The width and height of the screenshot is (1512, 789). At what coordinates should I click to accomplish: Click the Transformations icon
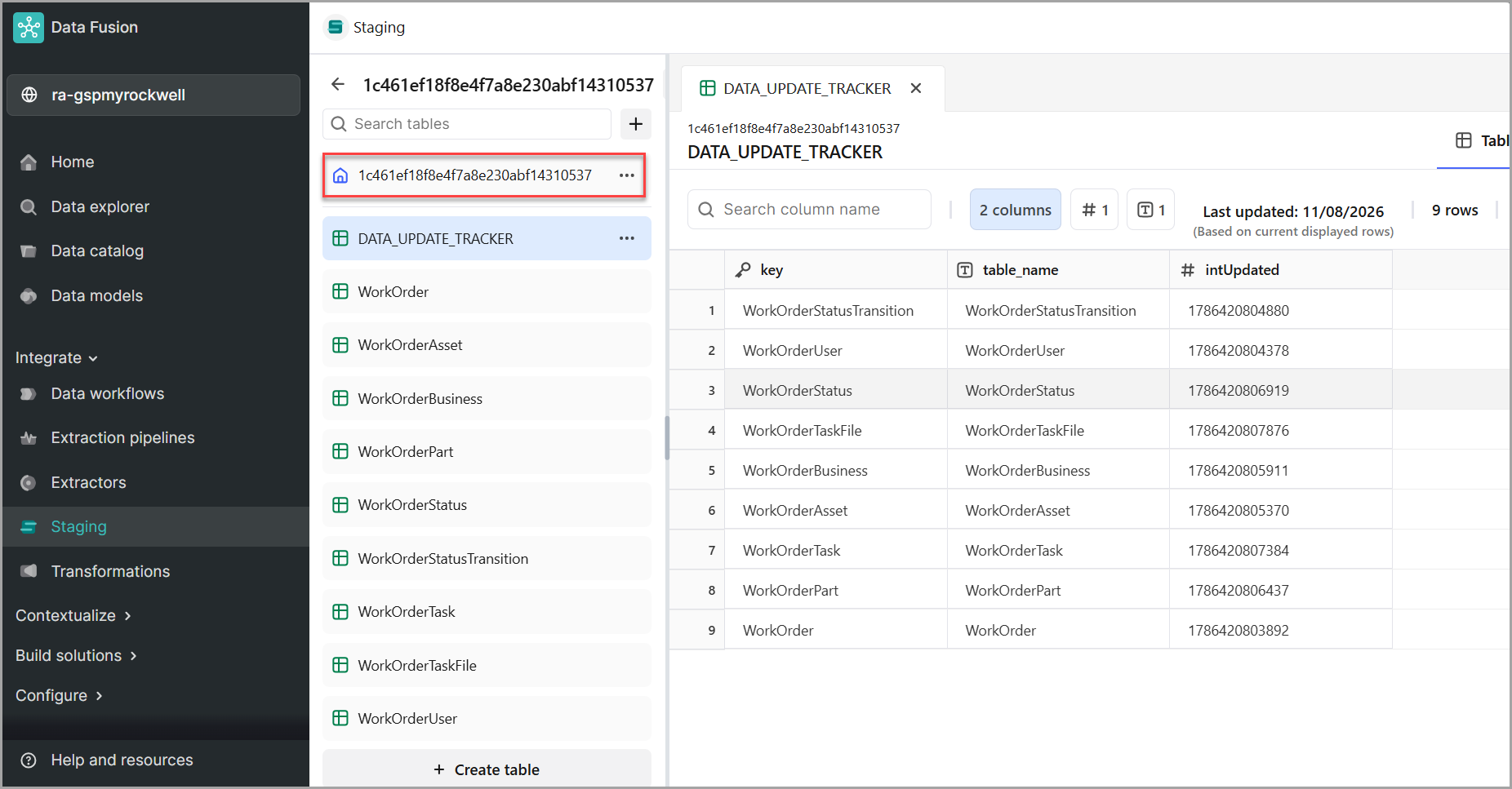29,571
